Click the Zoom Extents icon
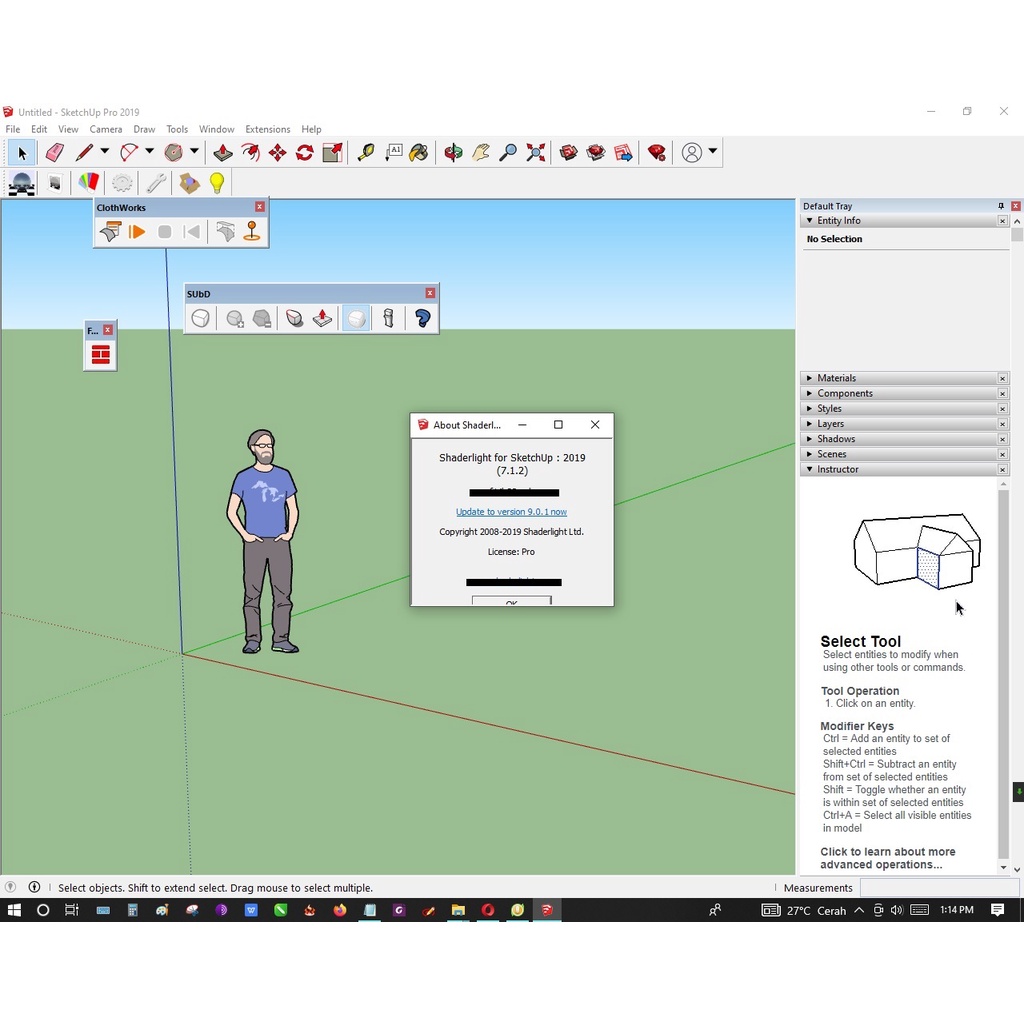Viewport: 1024px width, 1024px height. tap(536, 152)
